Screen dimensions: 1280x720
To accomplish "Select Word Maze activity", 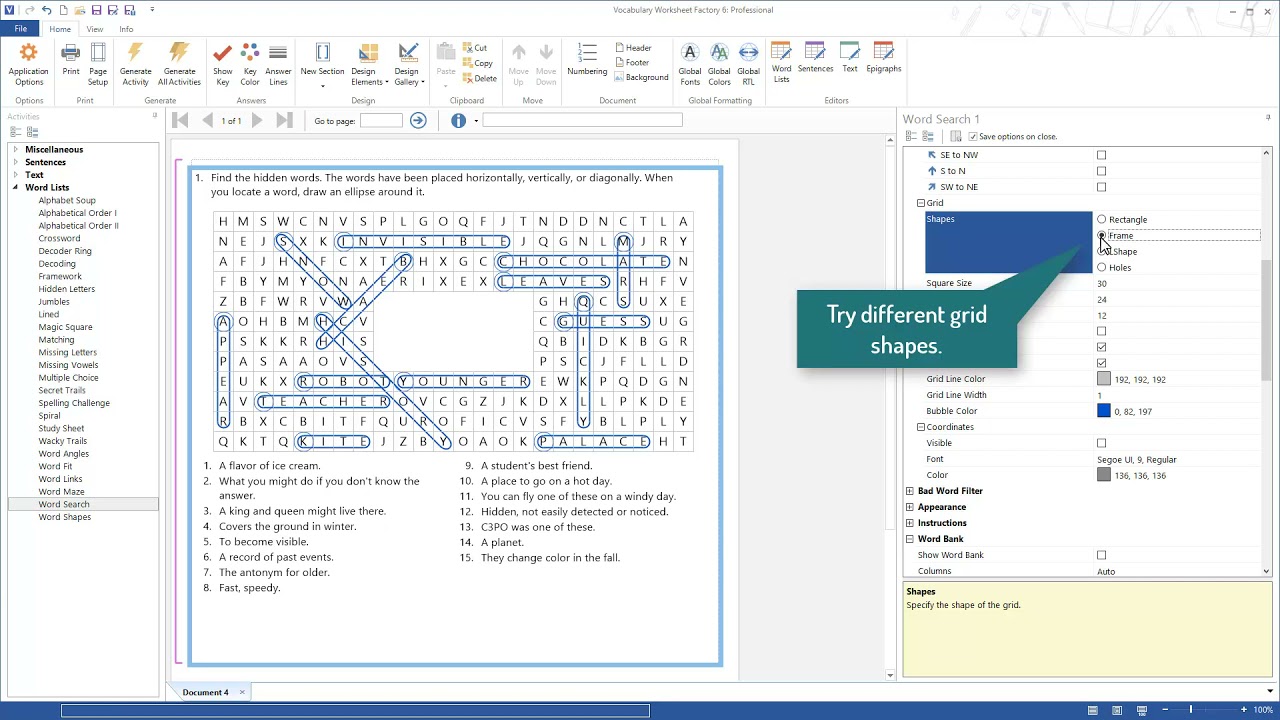I will click(x=61, y=492).
